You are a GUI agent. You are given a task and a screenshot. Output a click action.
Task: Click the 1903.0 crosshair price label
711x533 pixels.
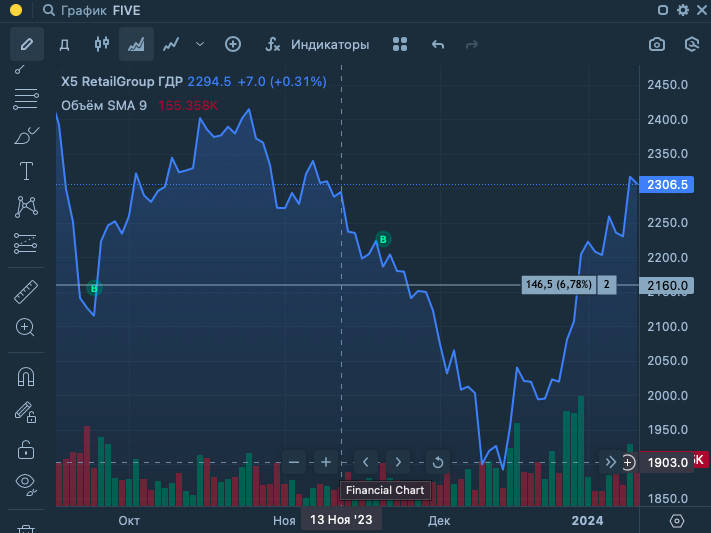[667, 463]
